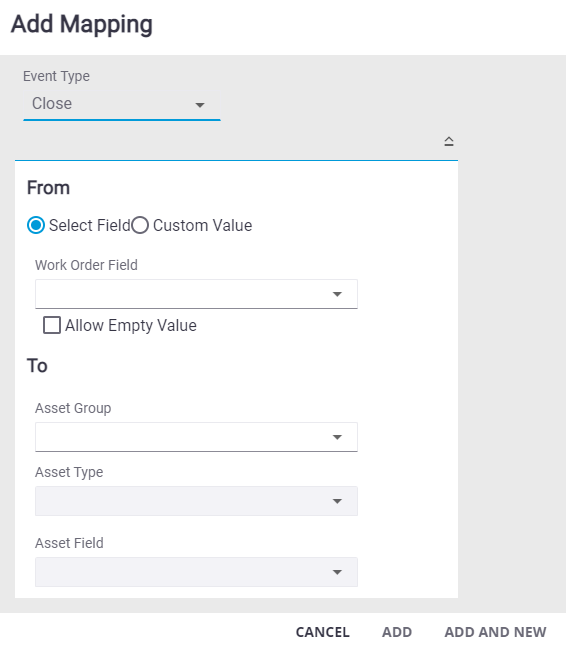Select the Select Field radio button
The image size is (566, 647).
[36, 225]
